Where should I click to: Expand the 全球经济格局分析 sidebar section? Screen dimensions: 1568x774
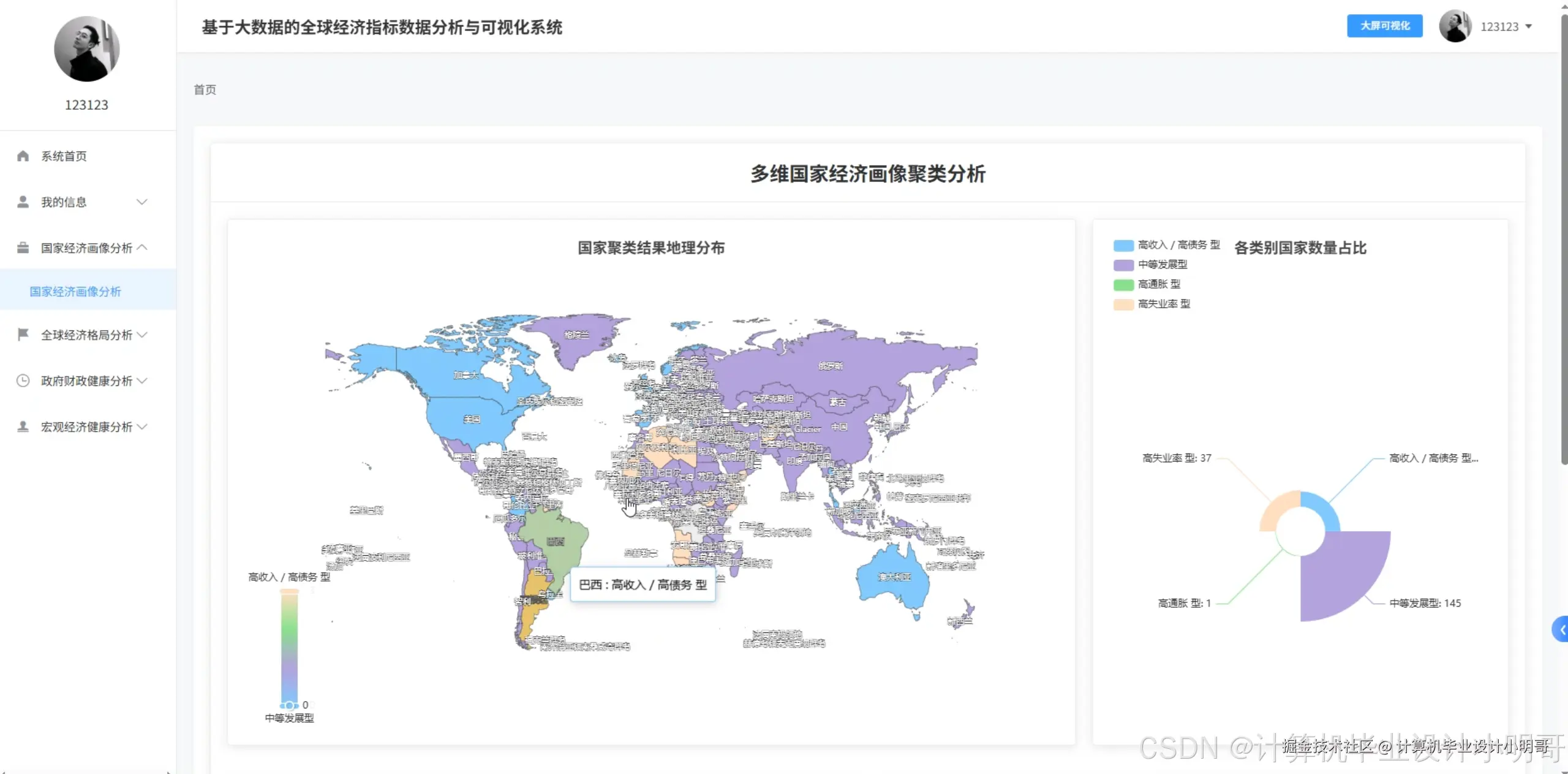tap(86, 335)
